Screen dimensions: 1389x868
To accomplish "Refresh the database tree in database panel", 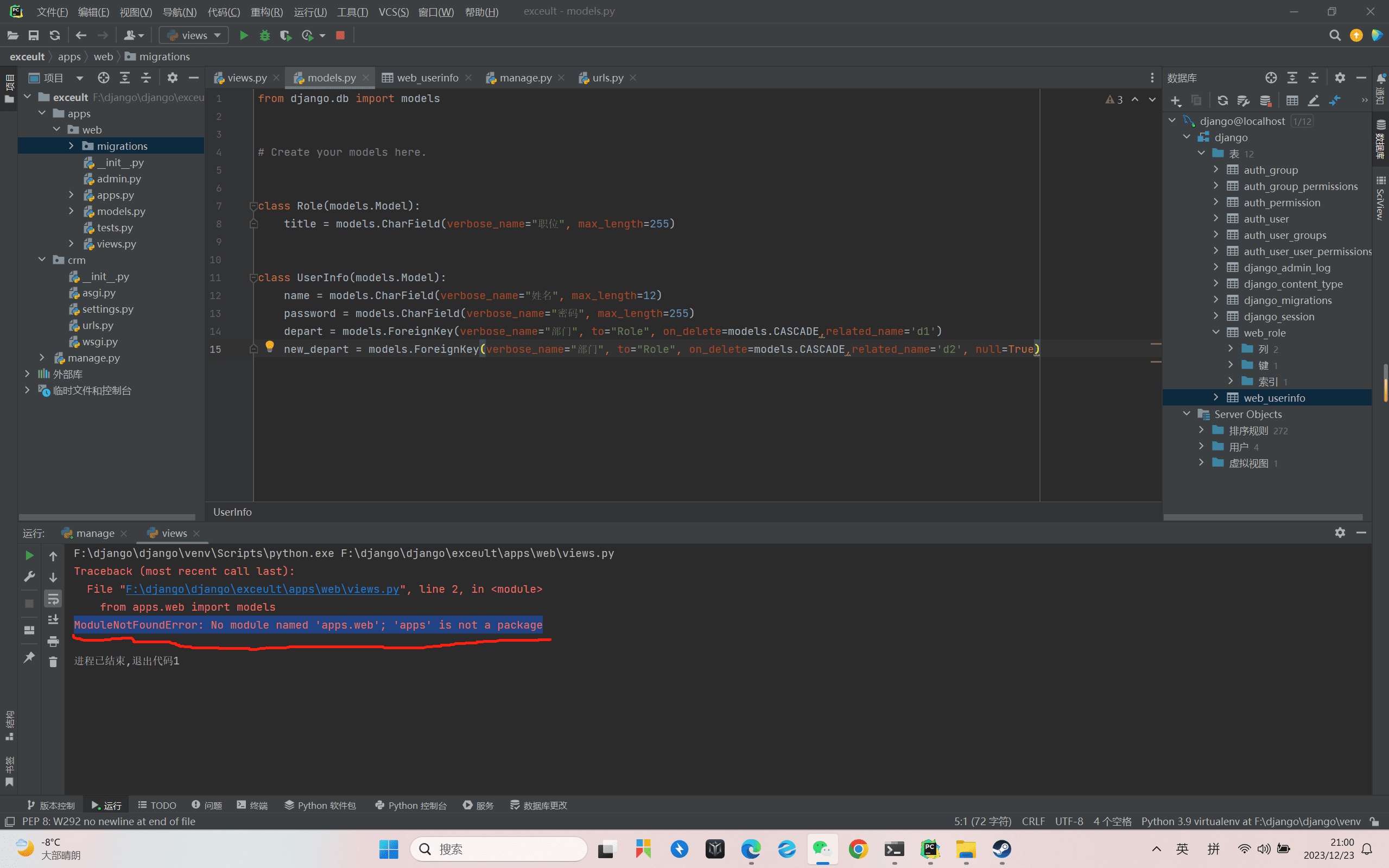I will pyautogui.click(x=1222, y=100).
